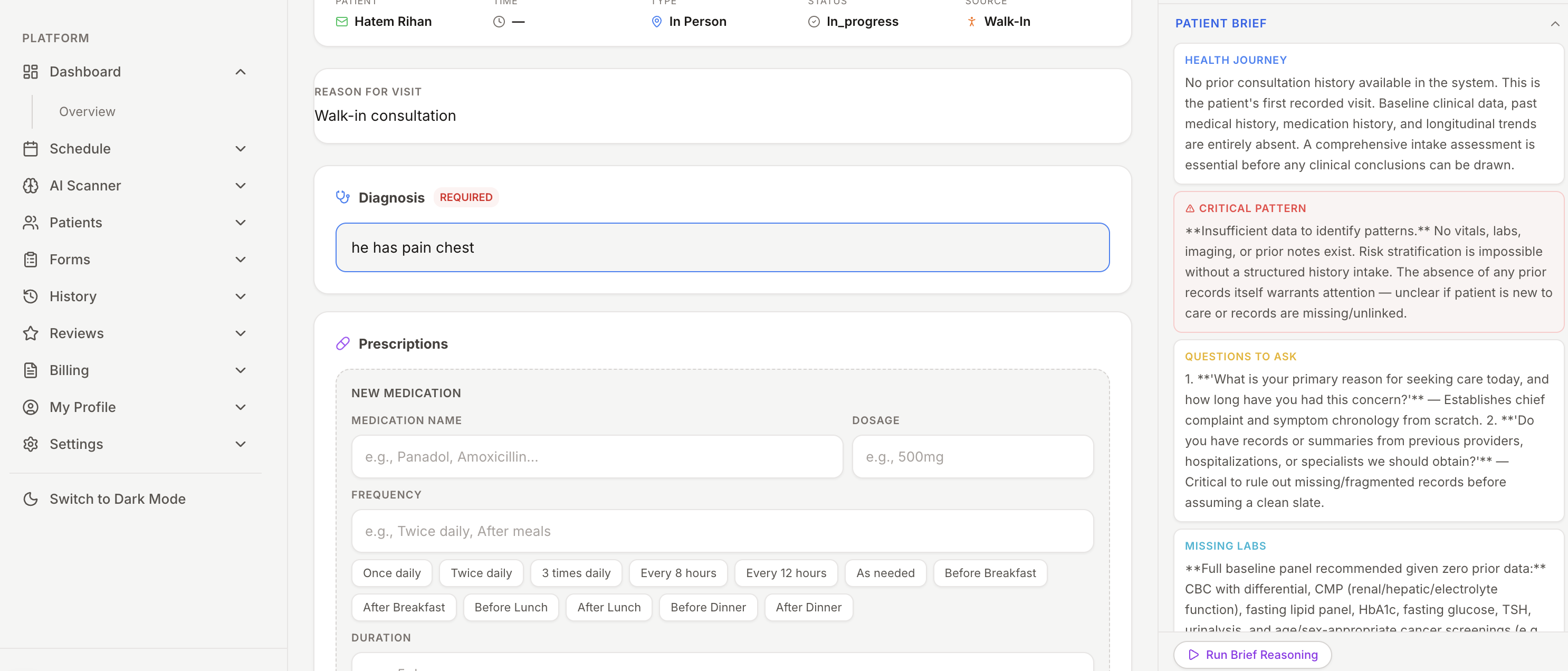This screenshot has height=671, width=1568.
Task: Click the Prescriptions pill icon
Action: [x=343, y=344]
